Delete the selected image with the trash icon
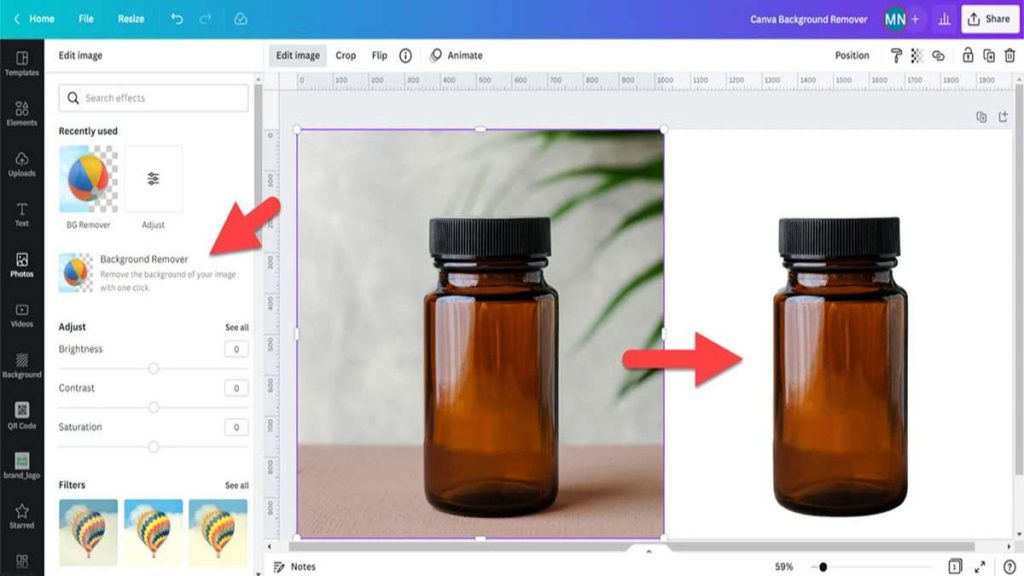The image size is (1024, 576). 1010,55
